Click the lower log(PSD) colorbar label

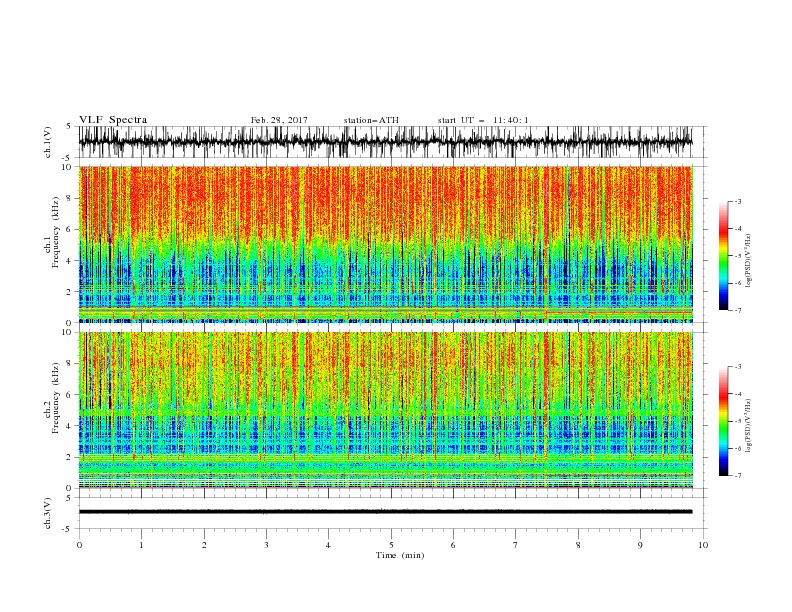749,426
